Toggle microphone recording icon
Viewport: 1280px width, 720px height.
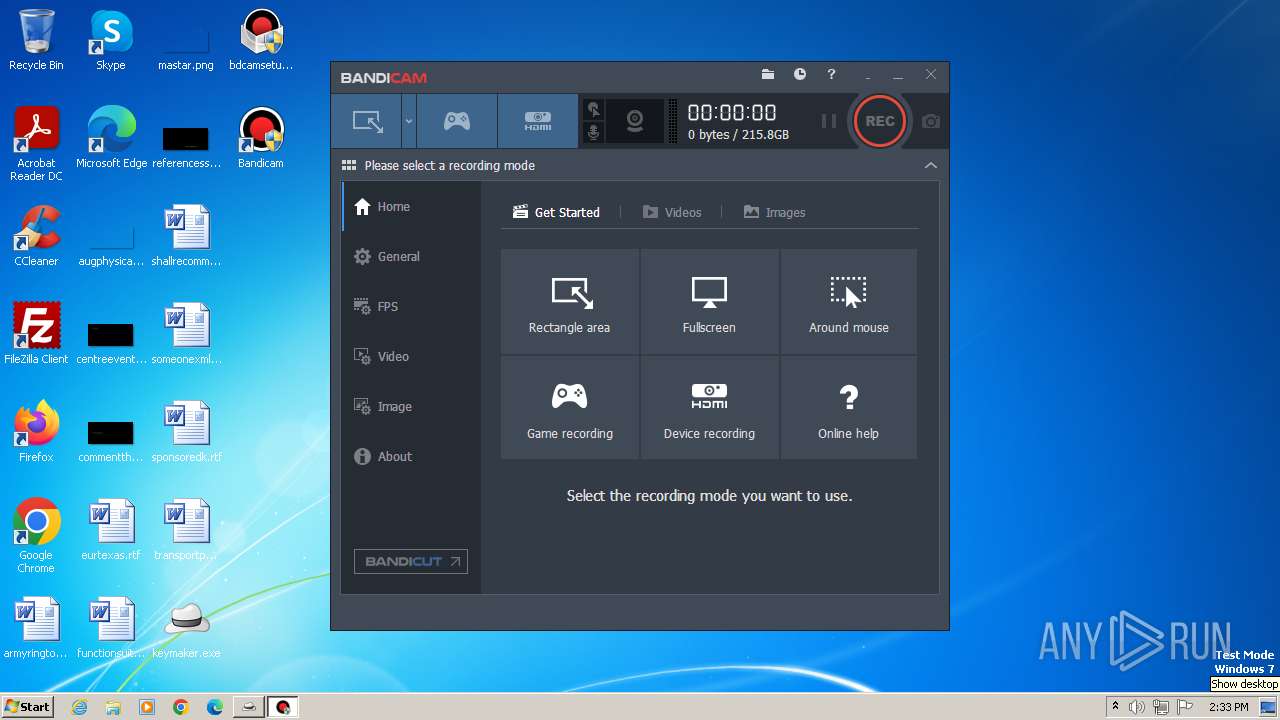tap(594, 132)
